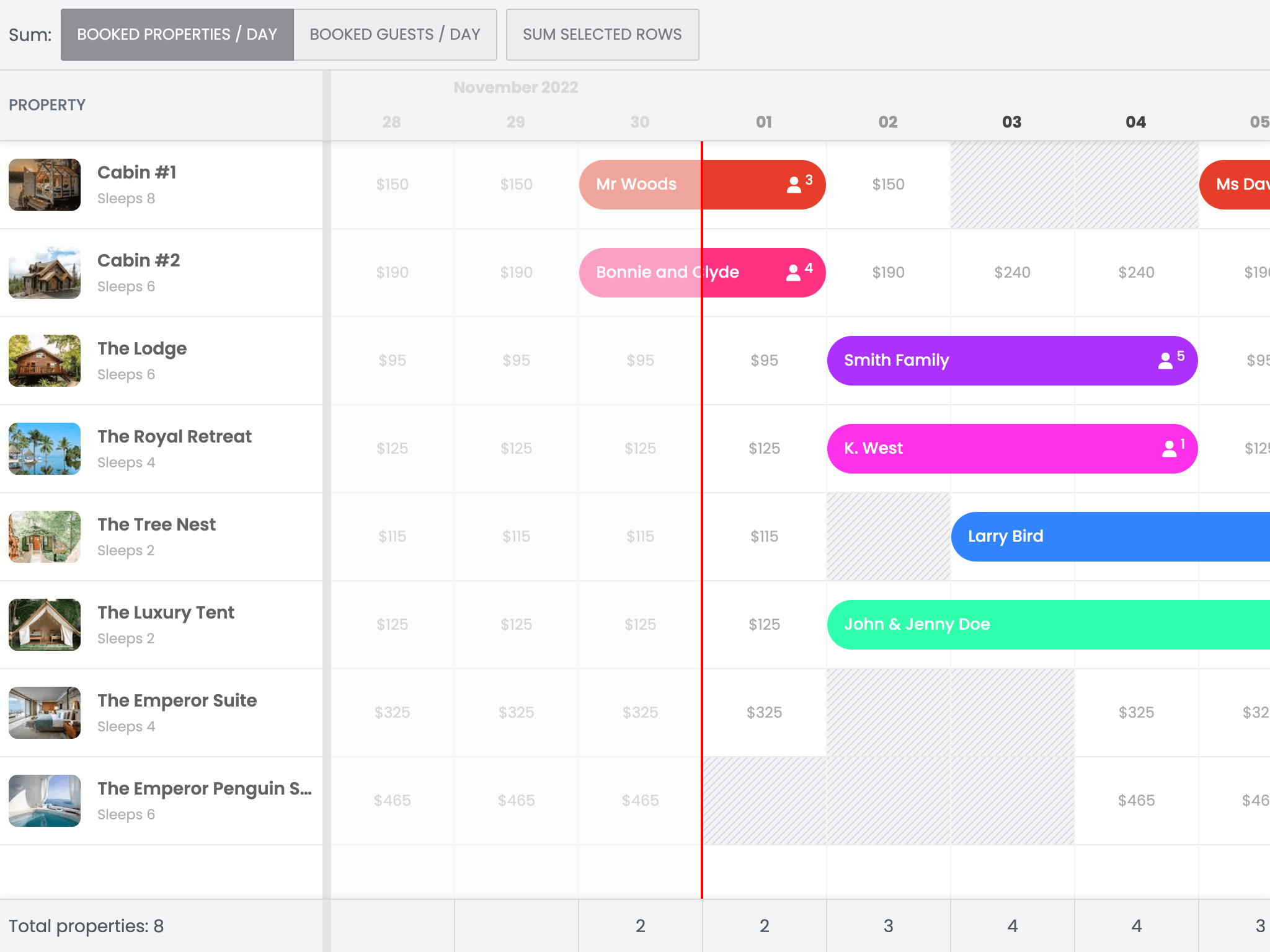
Task: Enable the SUM SELECTED ROWS mode
Action: (x=602, y=35)
